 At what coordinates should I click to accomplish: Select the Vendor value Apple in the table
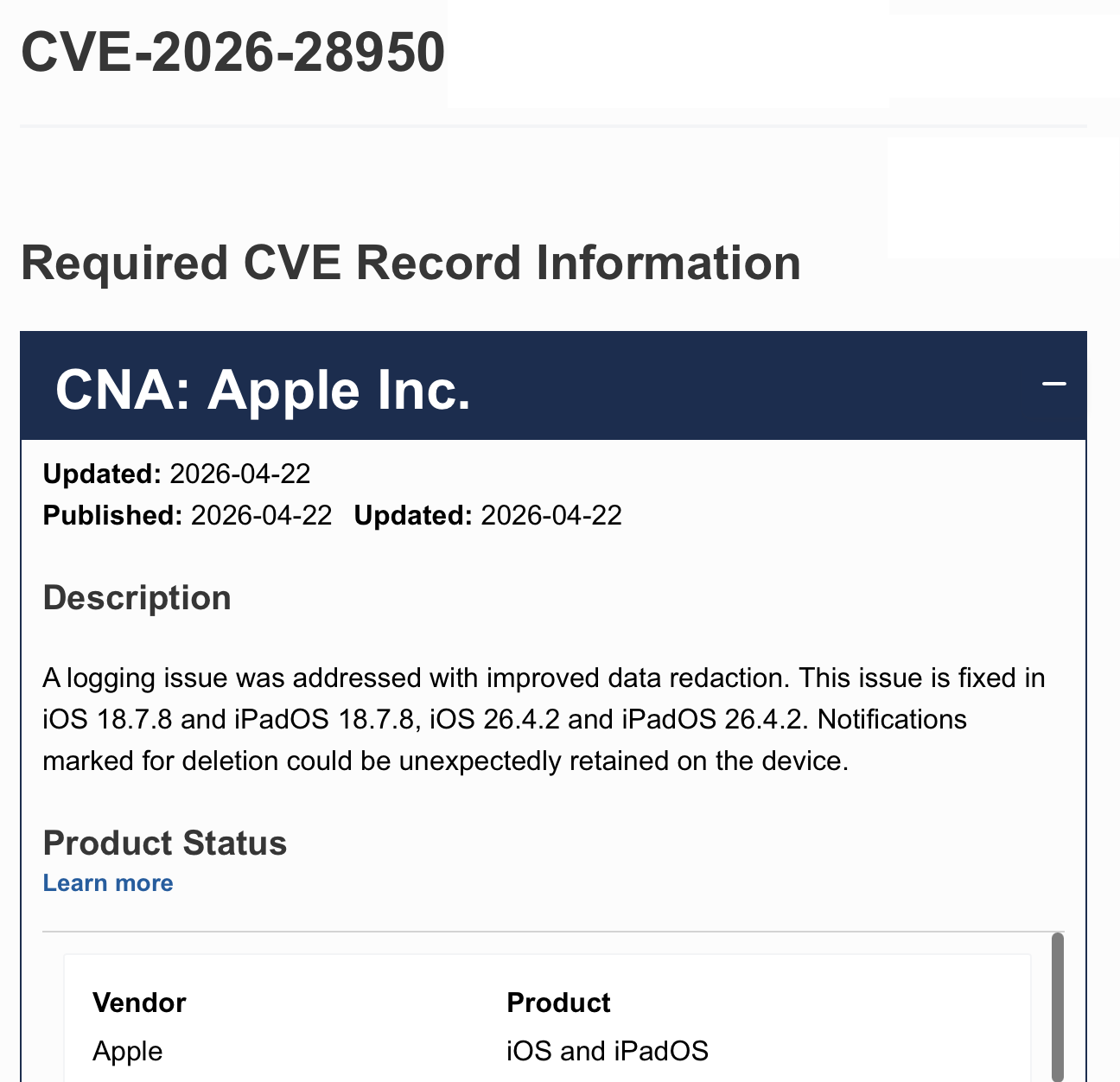tap(127, 1051)
